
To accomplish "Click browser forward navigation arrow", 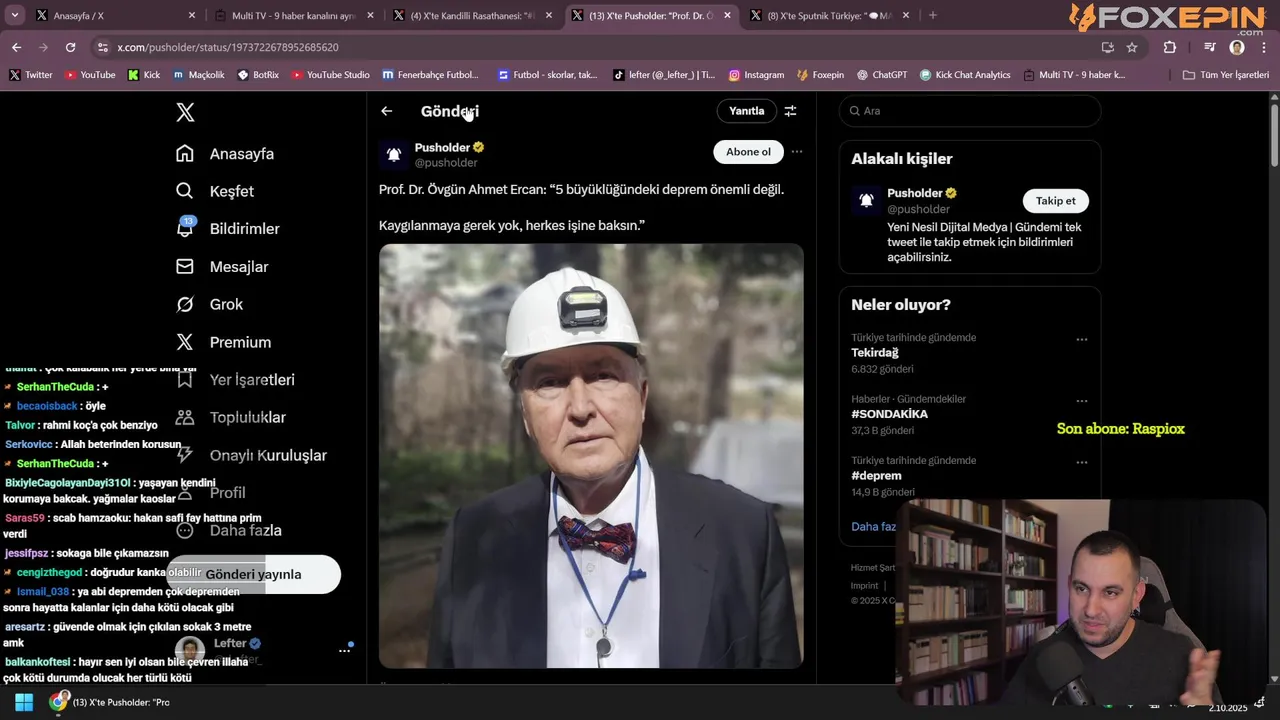I will [x=43, y=47].
